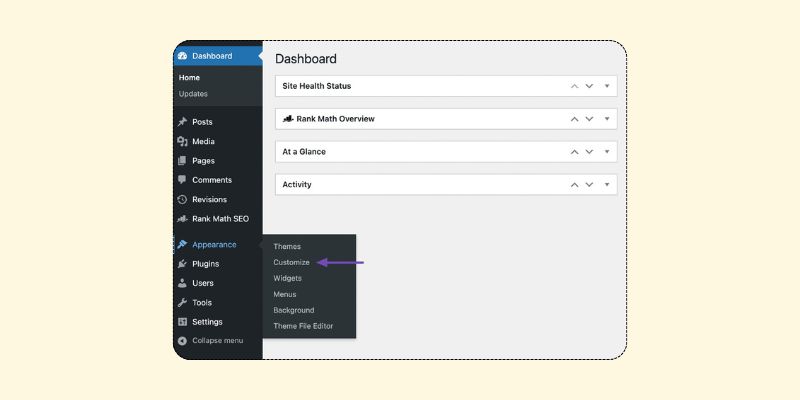The image size is (800, 400).
Task: Move Rank Math Overview widget down
Action: click(589, 119)
